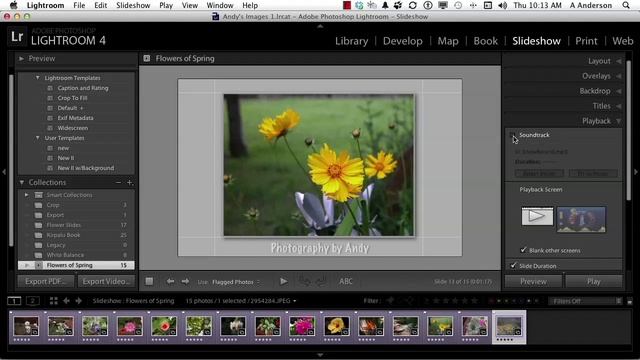This screenshot has width=640, height=360.
Task: Rotate adornment clockwise icon
Action: point(320,281)
